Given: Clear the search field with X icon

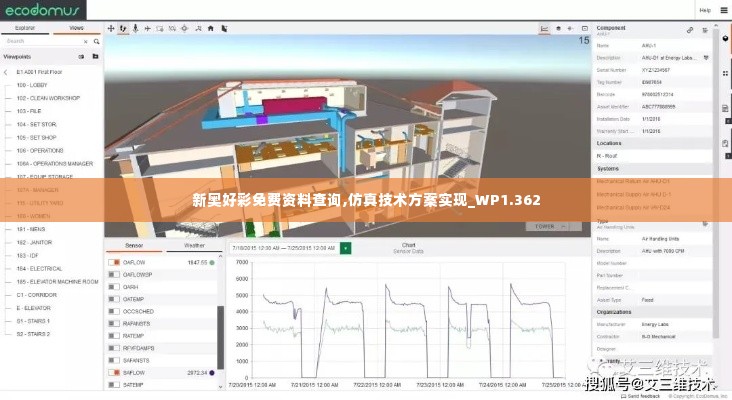Looking at the screenshot, I should [85, 42].
